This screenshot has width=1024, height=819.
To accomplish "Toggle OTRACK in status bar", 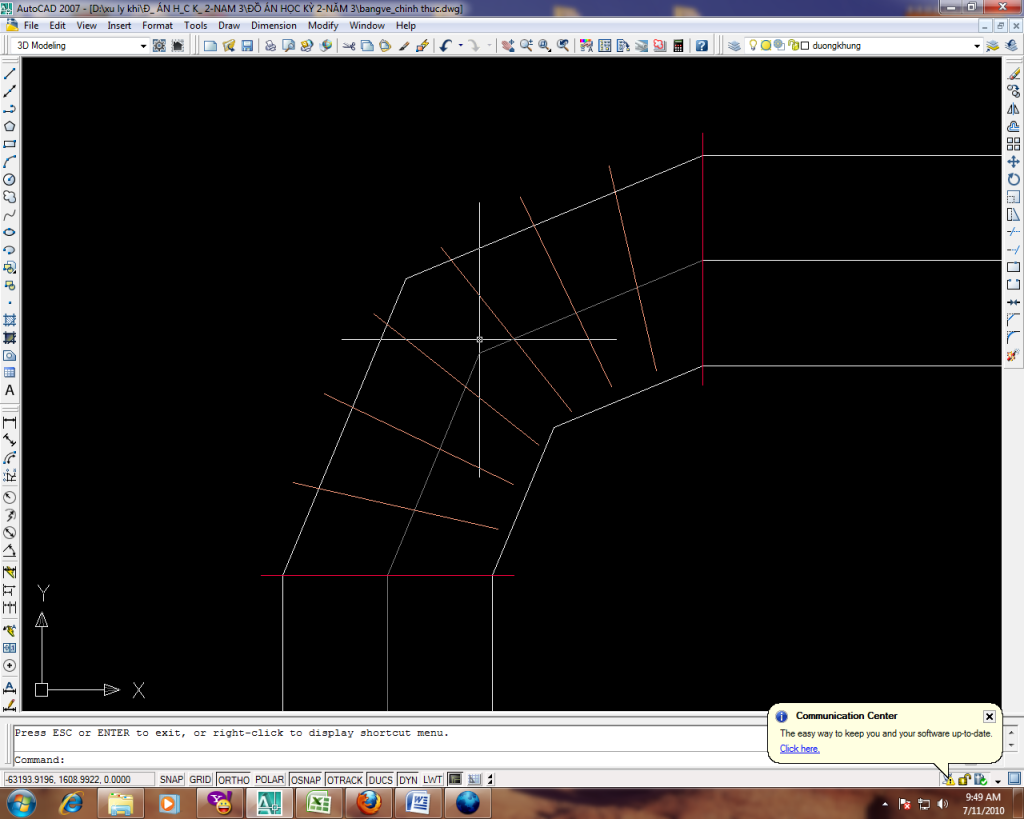I will click(344, 779).
